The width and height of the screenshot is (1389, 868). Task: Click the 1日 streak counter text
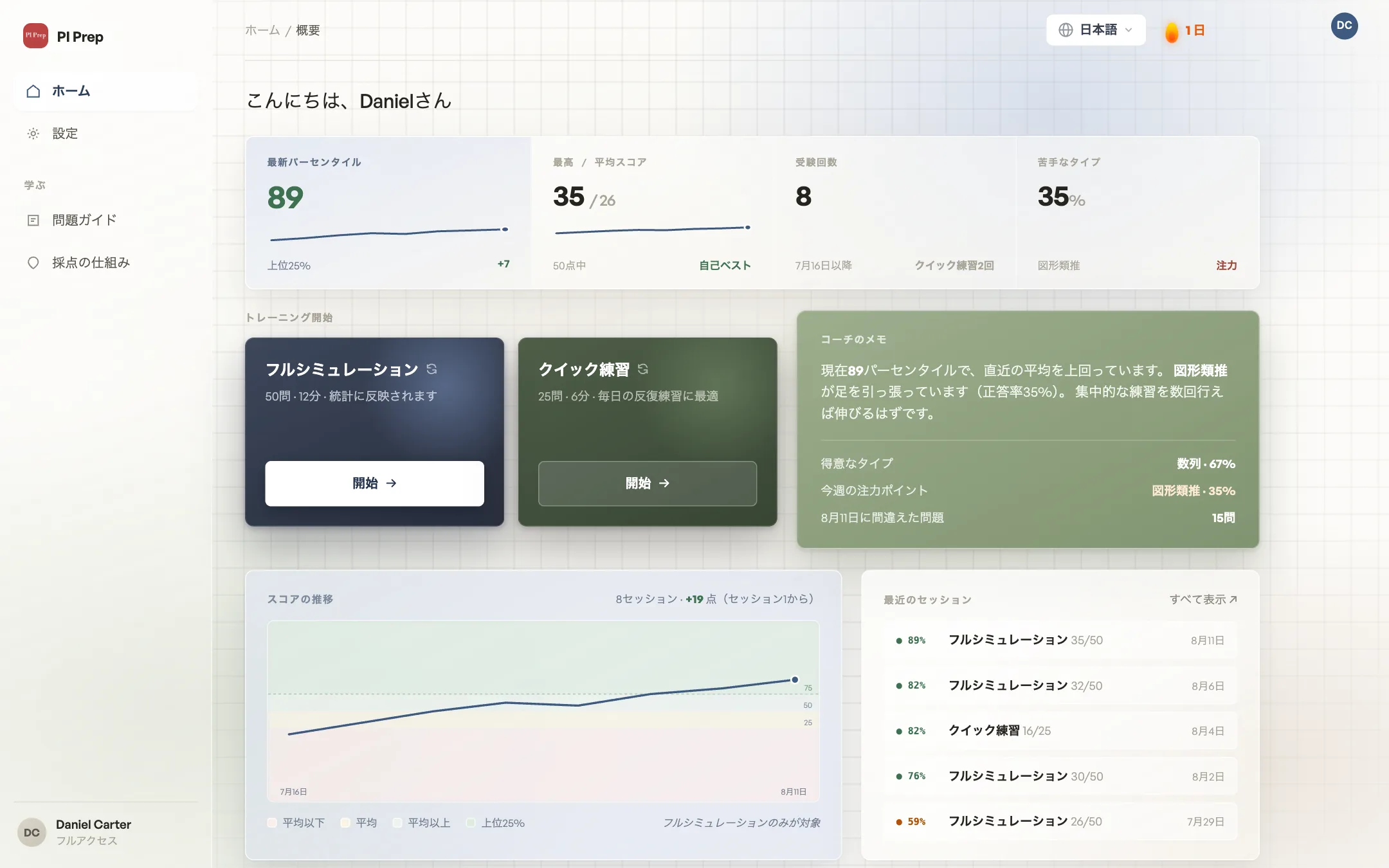[1195, 30]
